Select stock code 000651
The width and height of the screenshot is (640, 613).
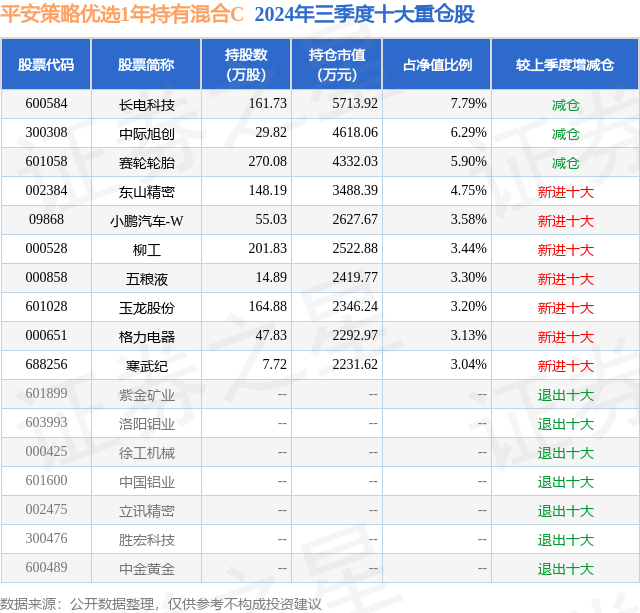pos(46,335)
